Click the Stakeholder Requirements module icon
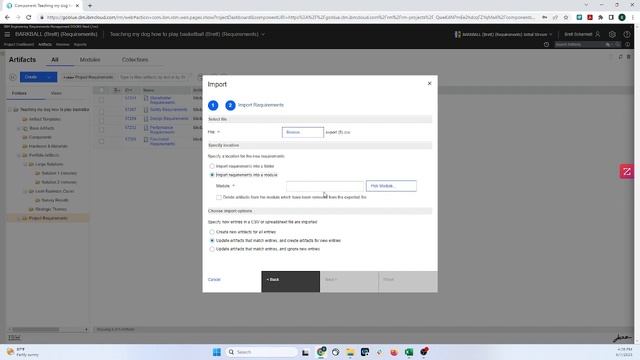 (x=146, y=98)
